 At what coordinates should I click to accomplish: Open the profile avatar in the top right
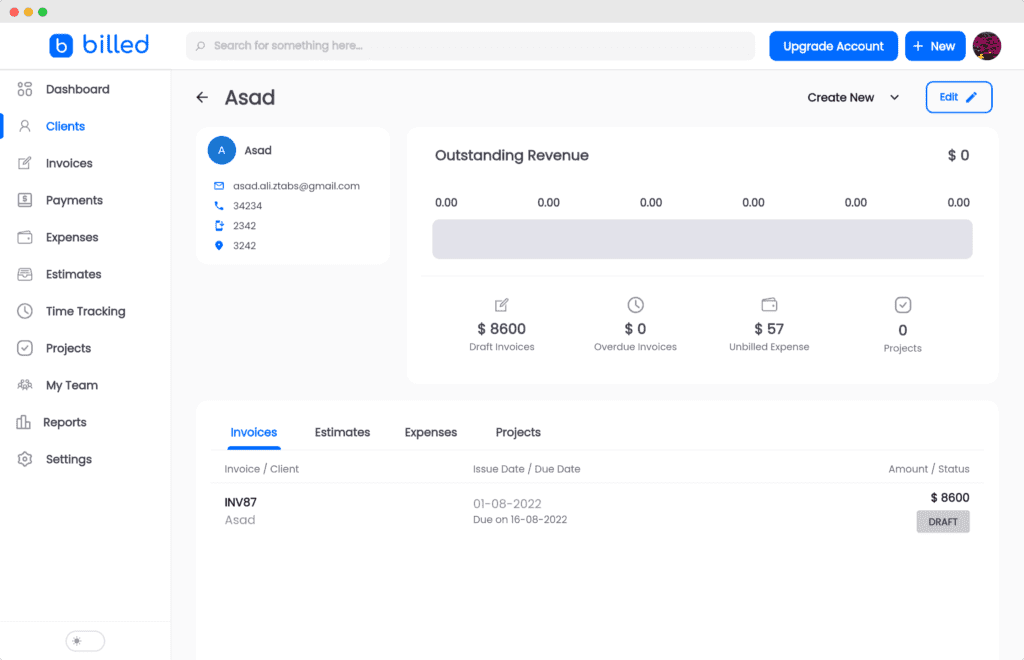pos(987,46)
